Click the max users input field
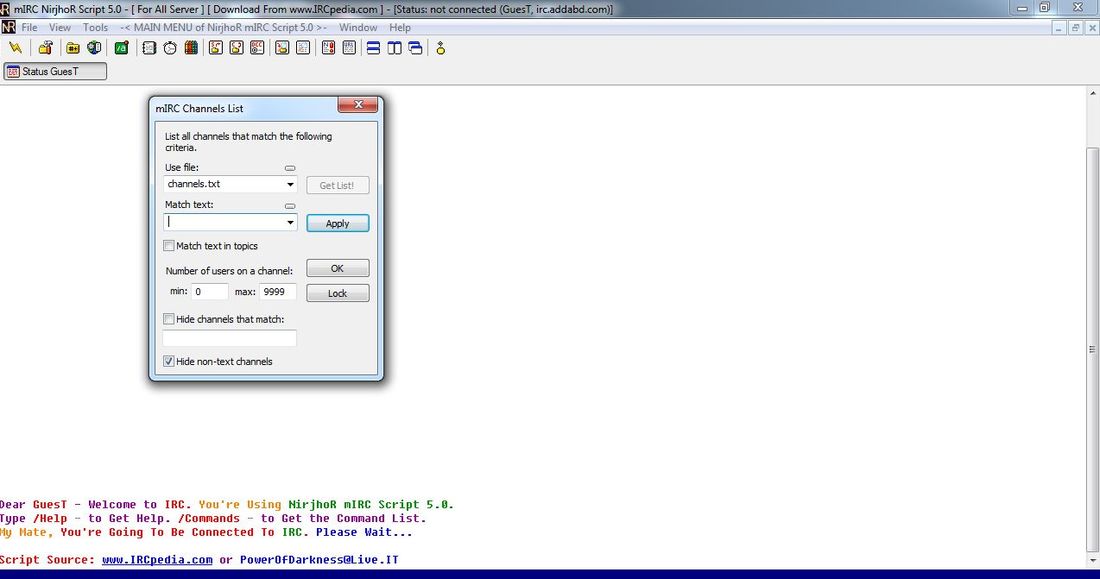Viewport: 1100px width, 579px height. tap(278, 291)
